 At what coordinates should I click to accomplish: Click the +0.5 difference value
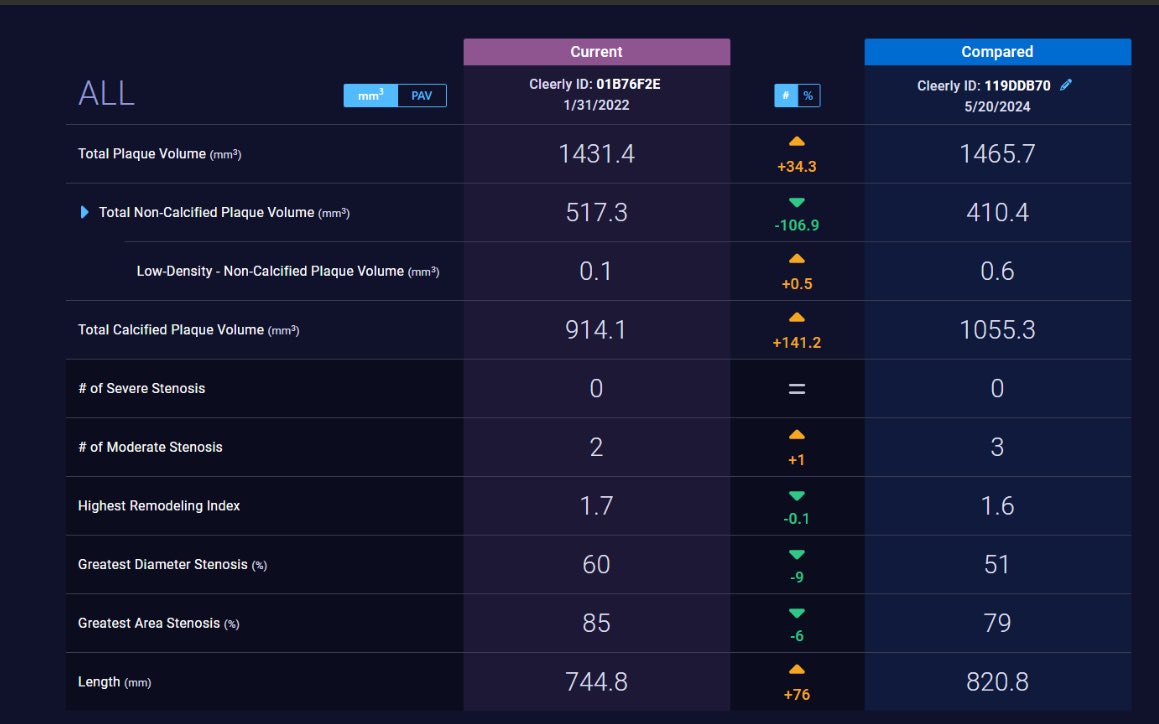[x=797, y=284]
